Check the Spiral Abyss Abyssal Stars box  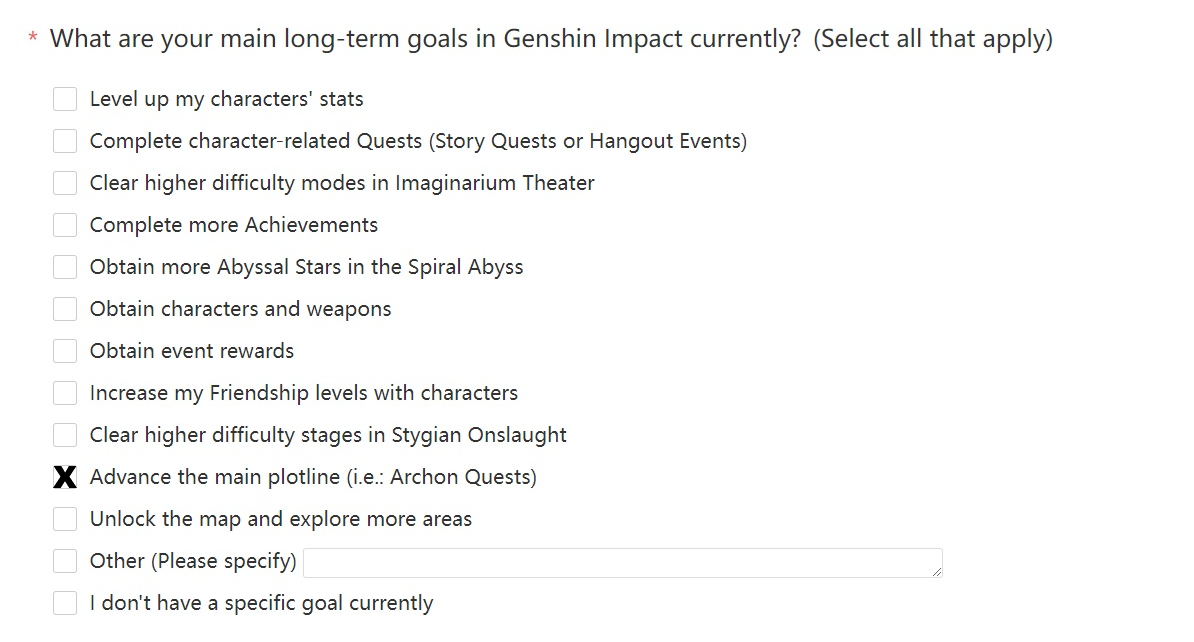tap(65, 267)
